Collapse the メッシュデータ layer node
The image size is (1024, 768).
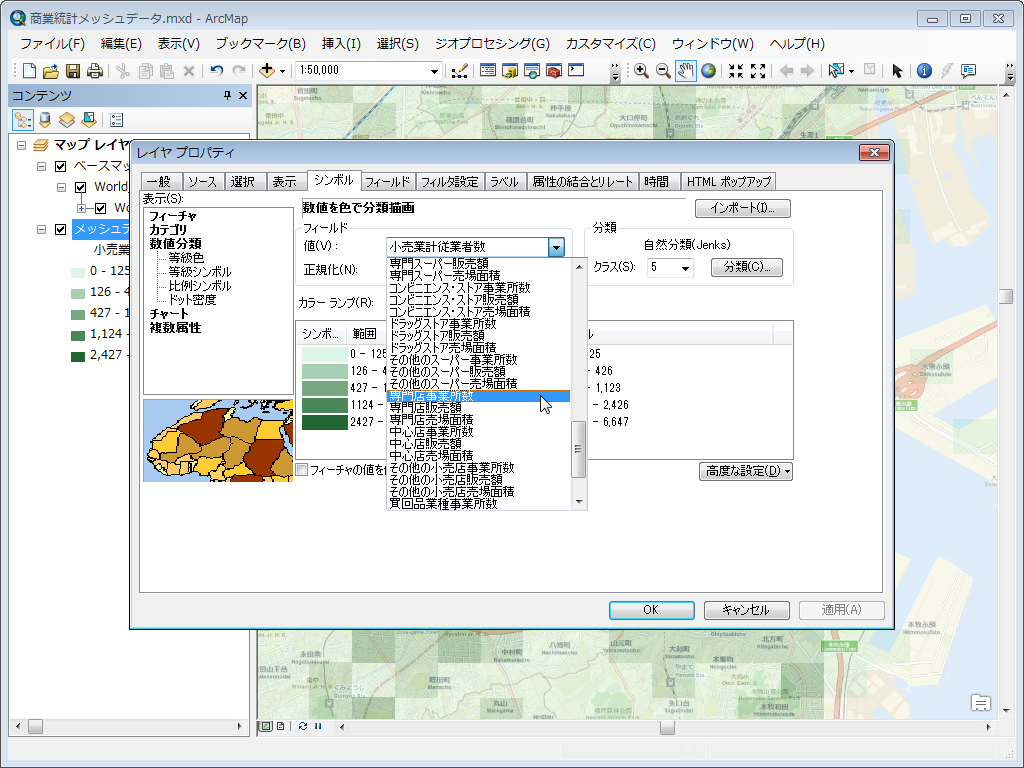41,229
